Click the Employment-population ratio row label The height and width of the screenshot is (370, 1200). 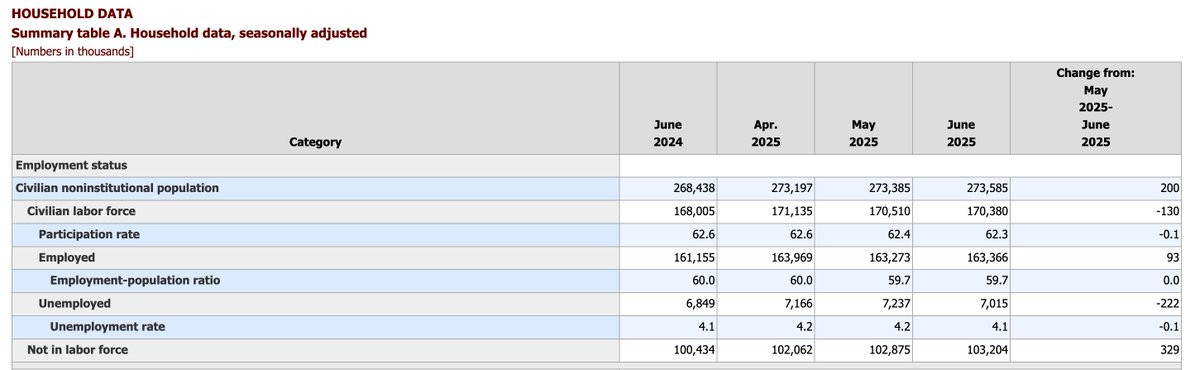(135, 280)
